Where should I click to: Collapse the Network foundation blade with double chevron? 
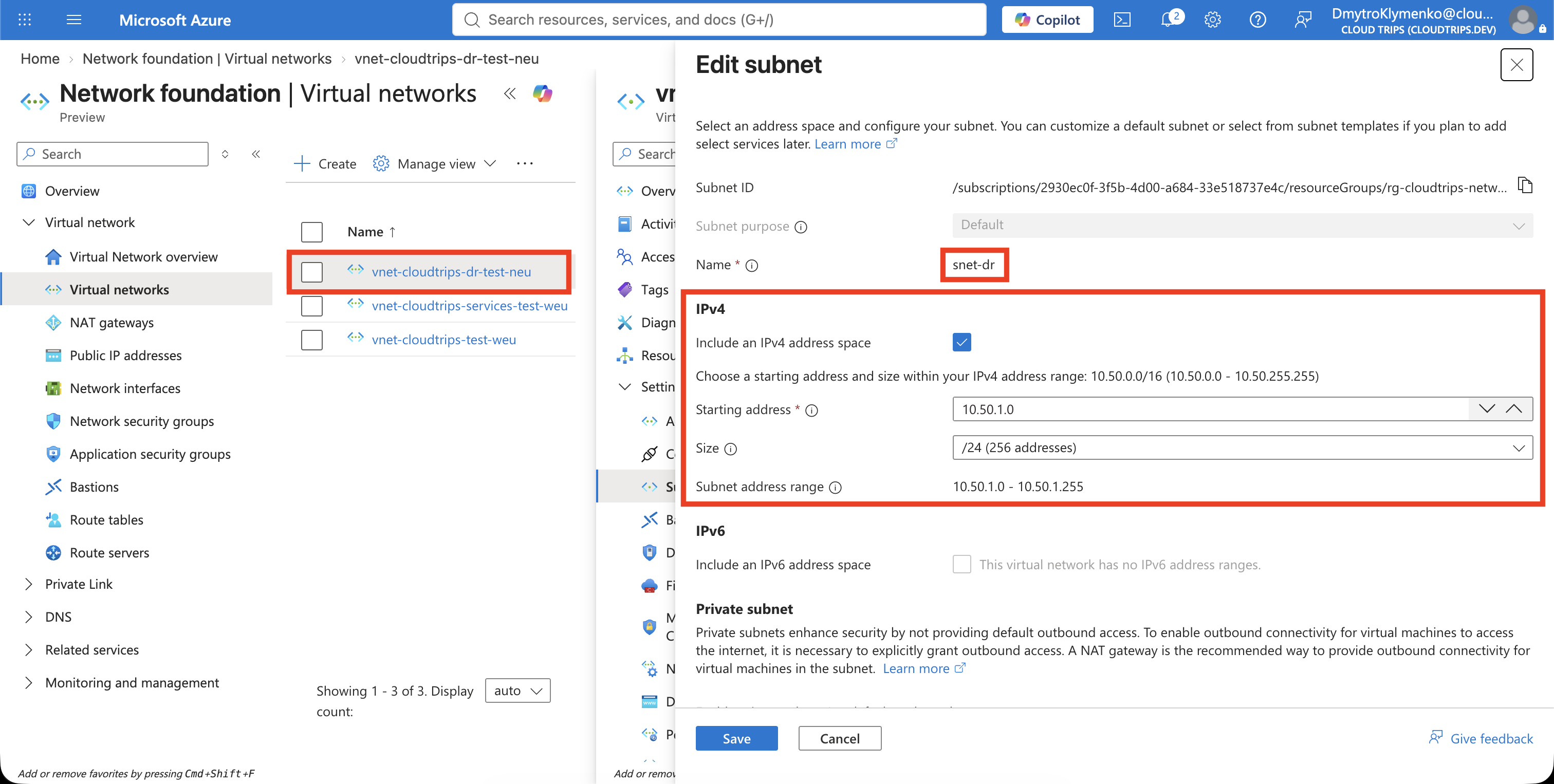pyautogui.click(x=510, y=94)
